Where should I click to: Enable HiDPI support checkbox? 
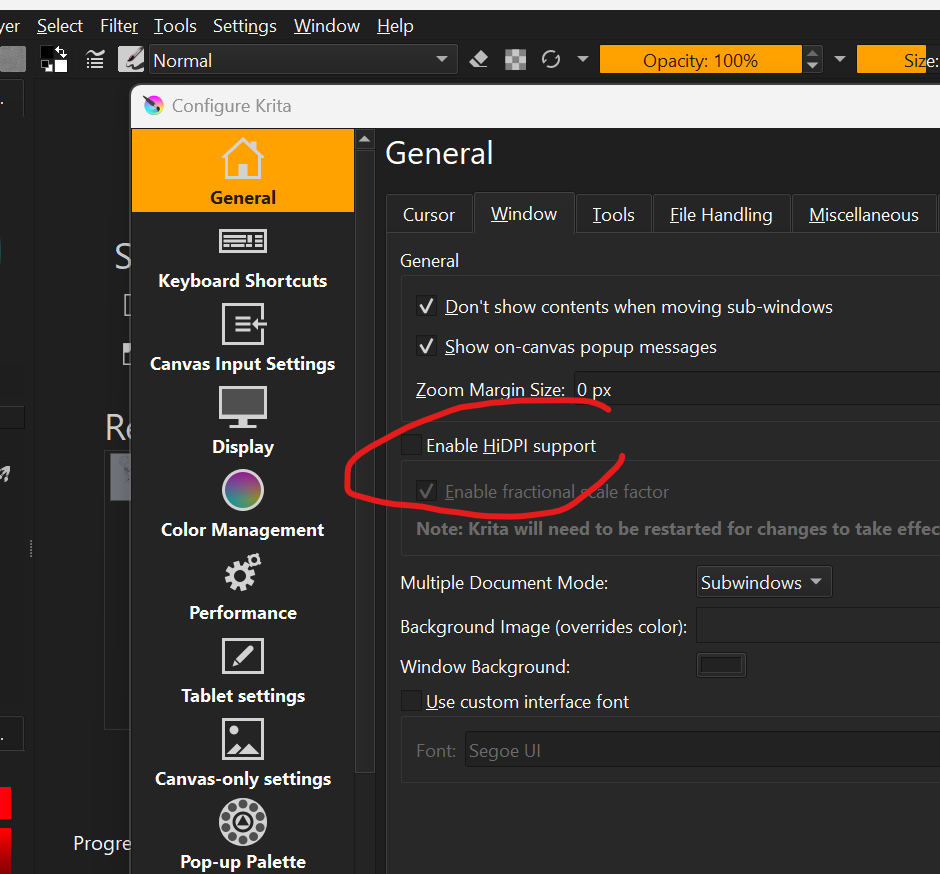412,446
